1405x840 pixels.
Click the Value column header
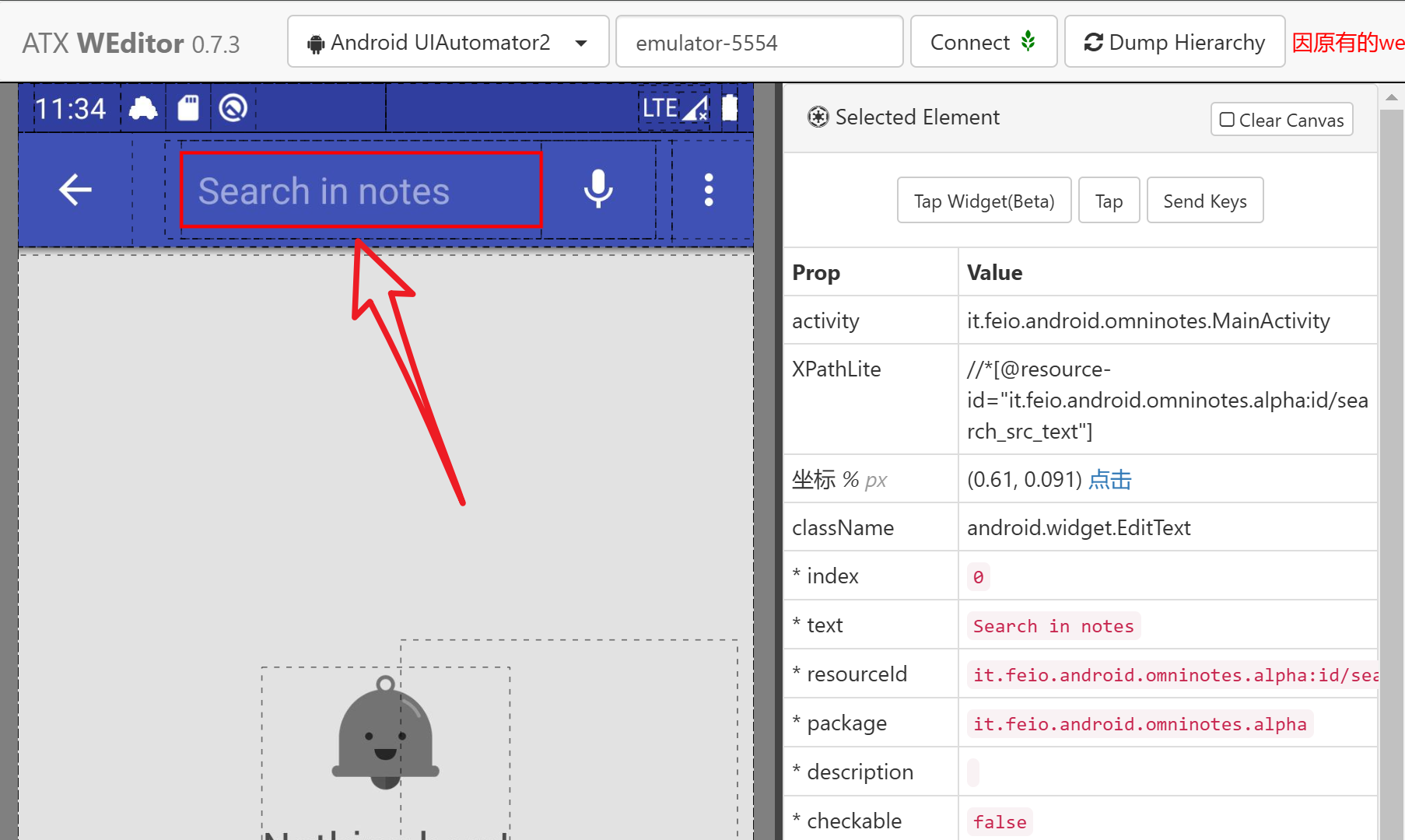click(x=994, y=272)
